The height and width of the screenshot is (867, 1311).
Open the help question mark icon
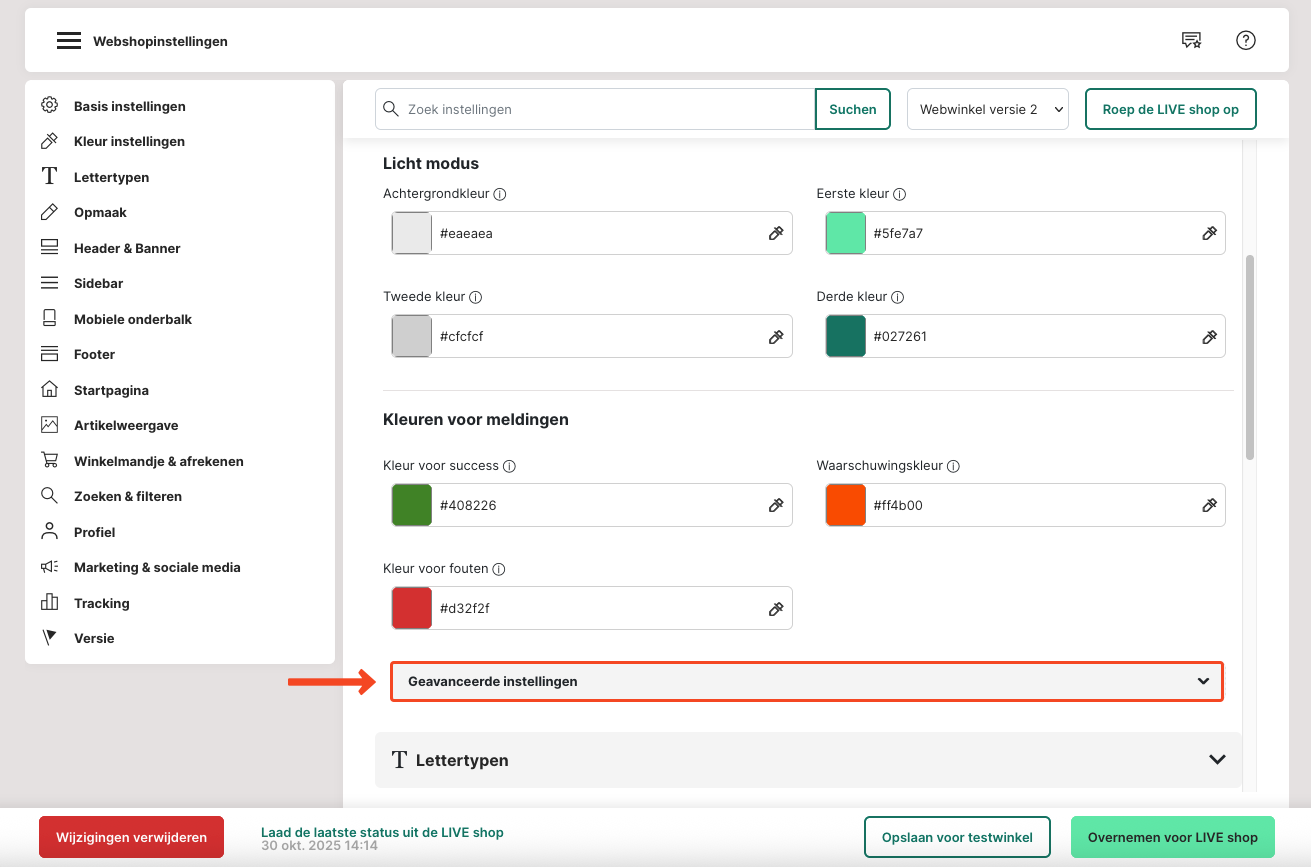click(x=1245, y=40)
